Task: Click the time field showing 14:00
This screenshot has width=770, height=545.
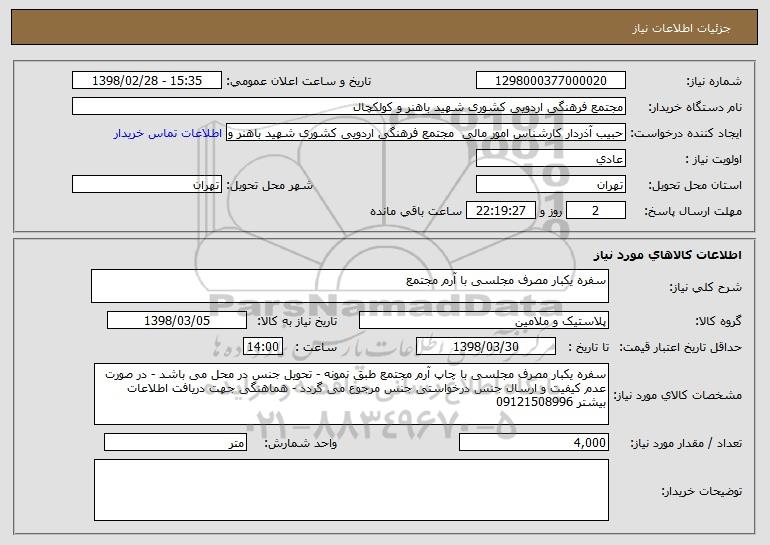Action: click(263, 347)
